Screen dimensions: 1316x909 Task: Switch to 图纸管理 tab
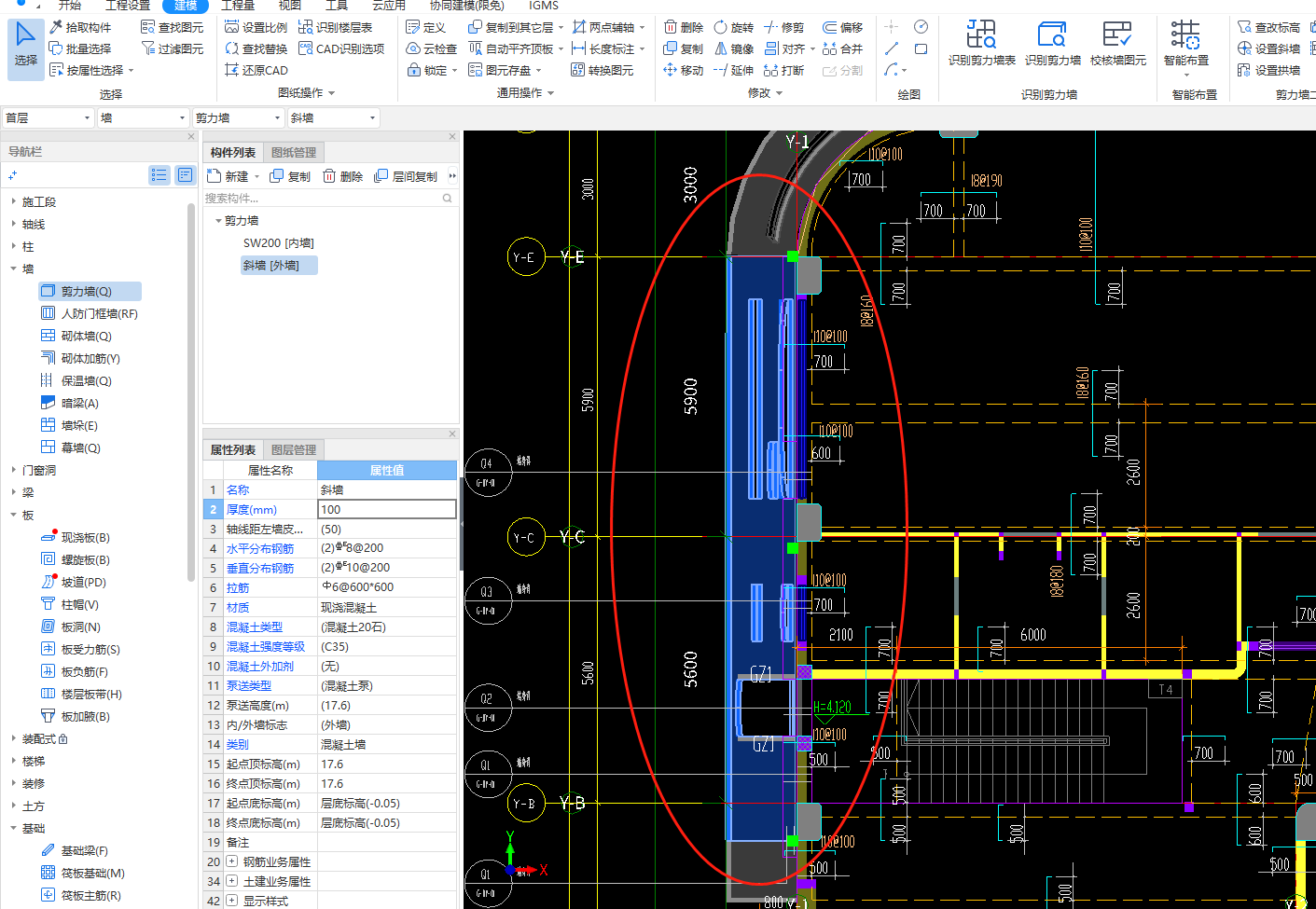point(294,152)
